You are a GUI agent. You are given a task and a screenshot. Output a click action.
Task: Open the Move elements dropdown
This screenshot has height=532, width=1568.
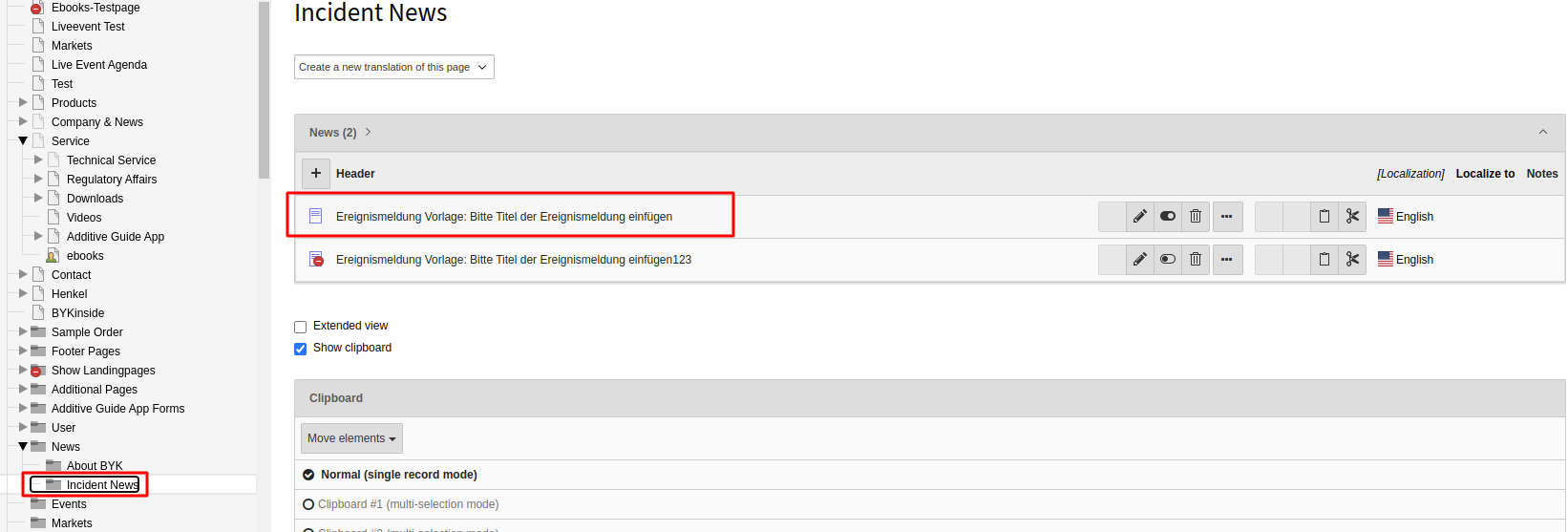click(x=351, y=438)
